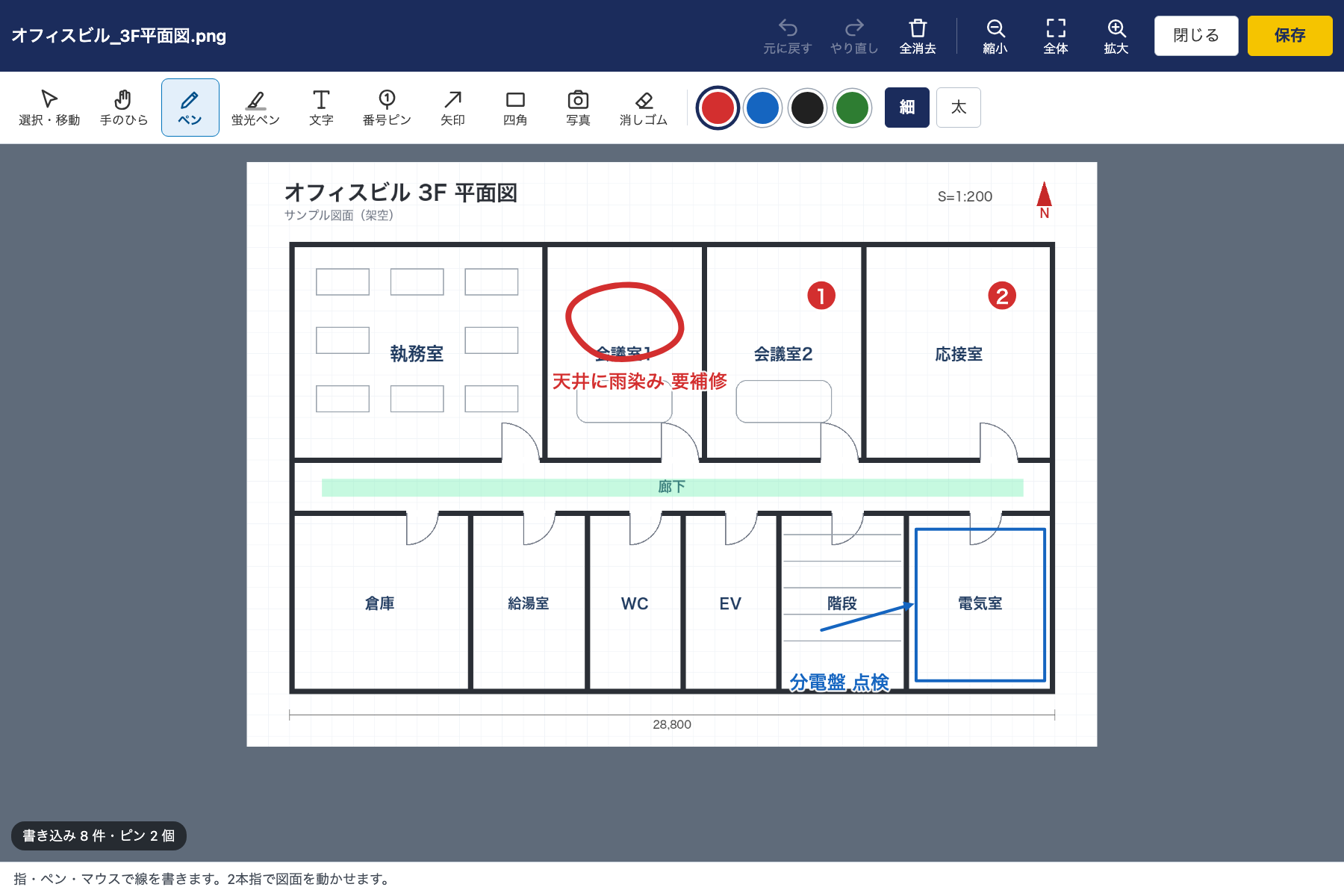This screenshot has width=1344, height=896.
Task: Click numbered pin 2 in 応接室
Action: (x=1002, y=296)
